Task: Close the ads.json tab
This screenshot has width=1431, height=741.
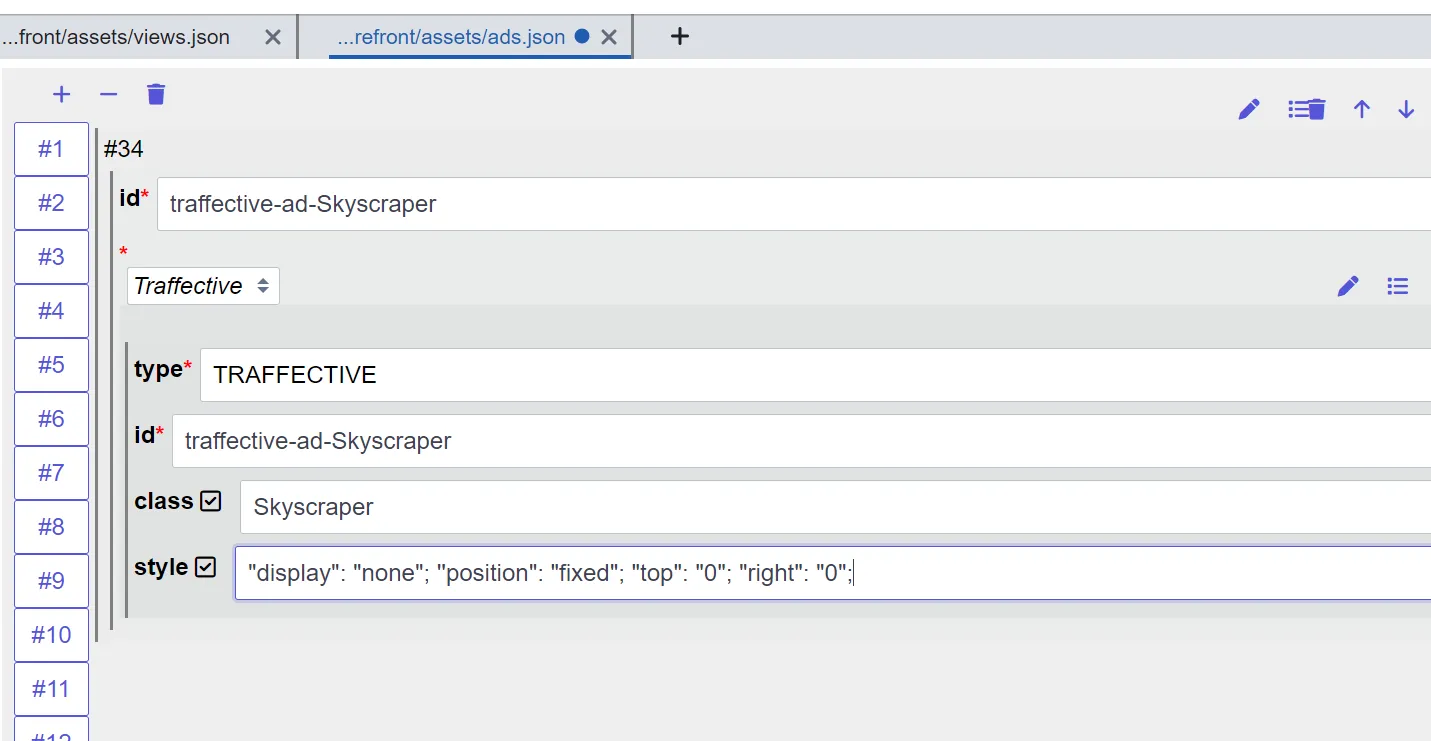Action: coord(609,37)
